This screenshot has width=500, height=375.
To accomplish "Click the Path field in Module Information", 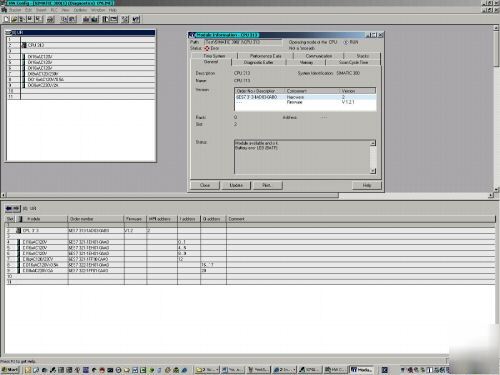I will pyautogui.click(x=243, y=42).
